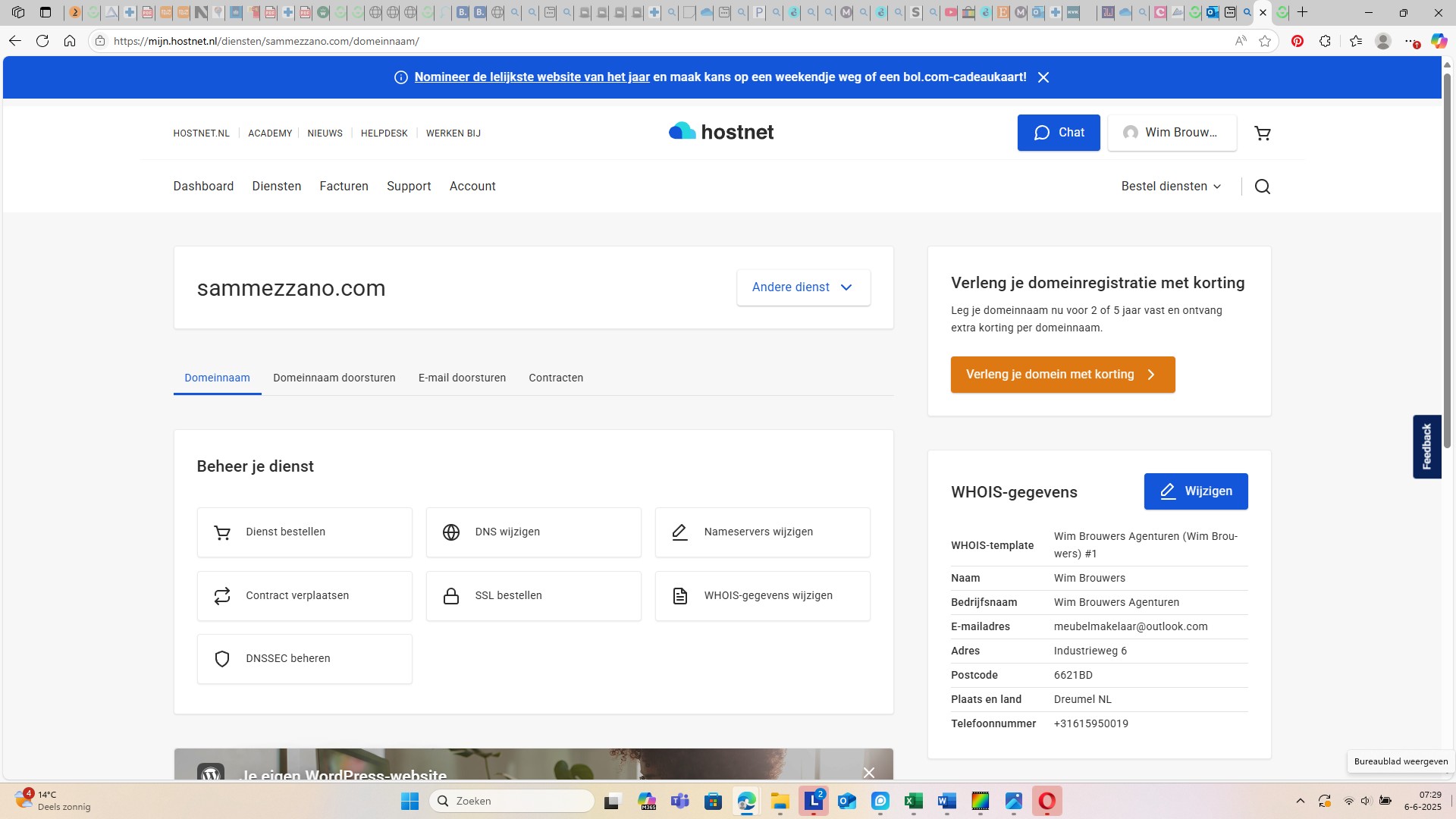Viewport: 1456px width, 819px height.
Task: Open Opera from the taskbar
Action: point(1047,801)
